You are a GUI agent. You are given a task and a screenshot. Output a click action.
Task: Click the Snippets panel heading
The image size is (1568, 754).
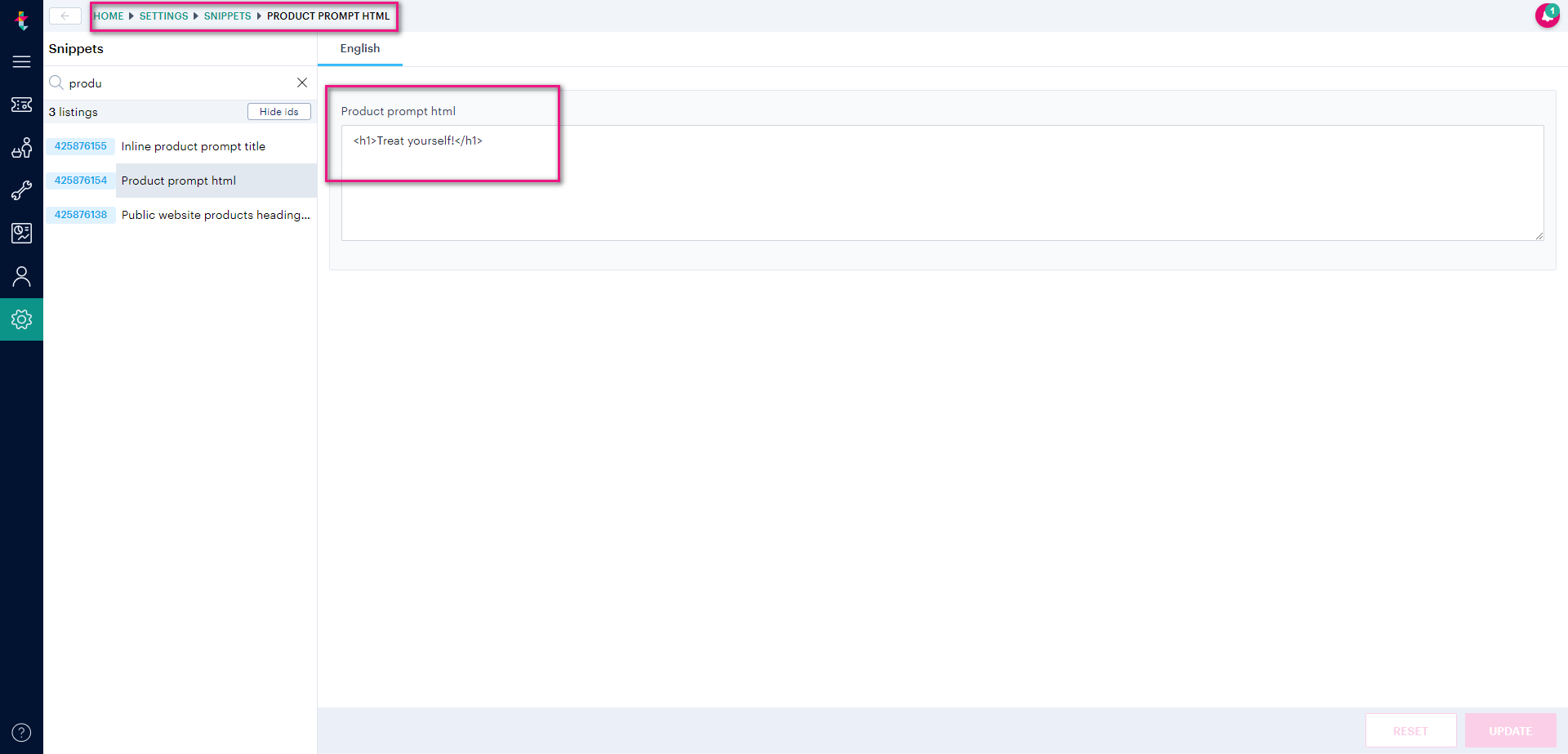[x=76, y=49]
